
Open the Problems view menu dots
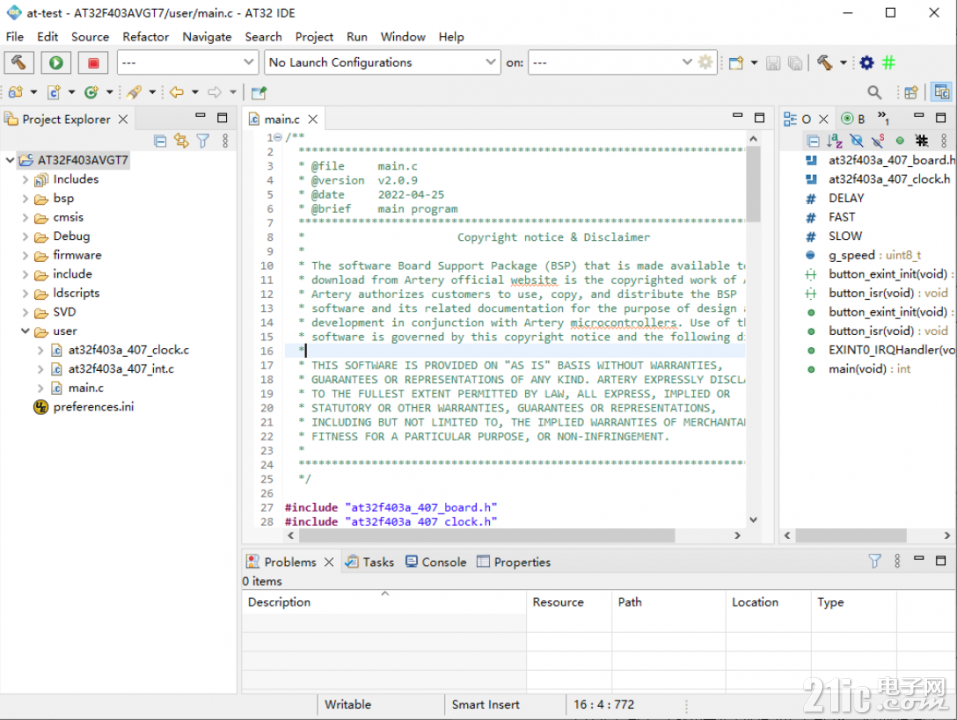897,561
